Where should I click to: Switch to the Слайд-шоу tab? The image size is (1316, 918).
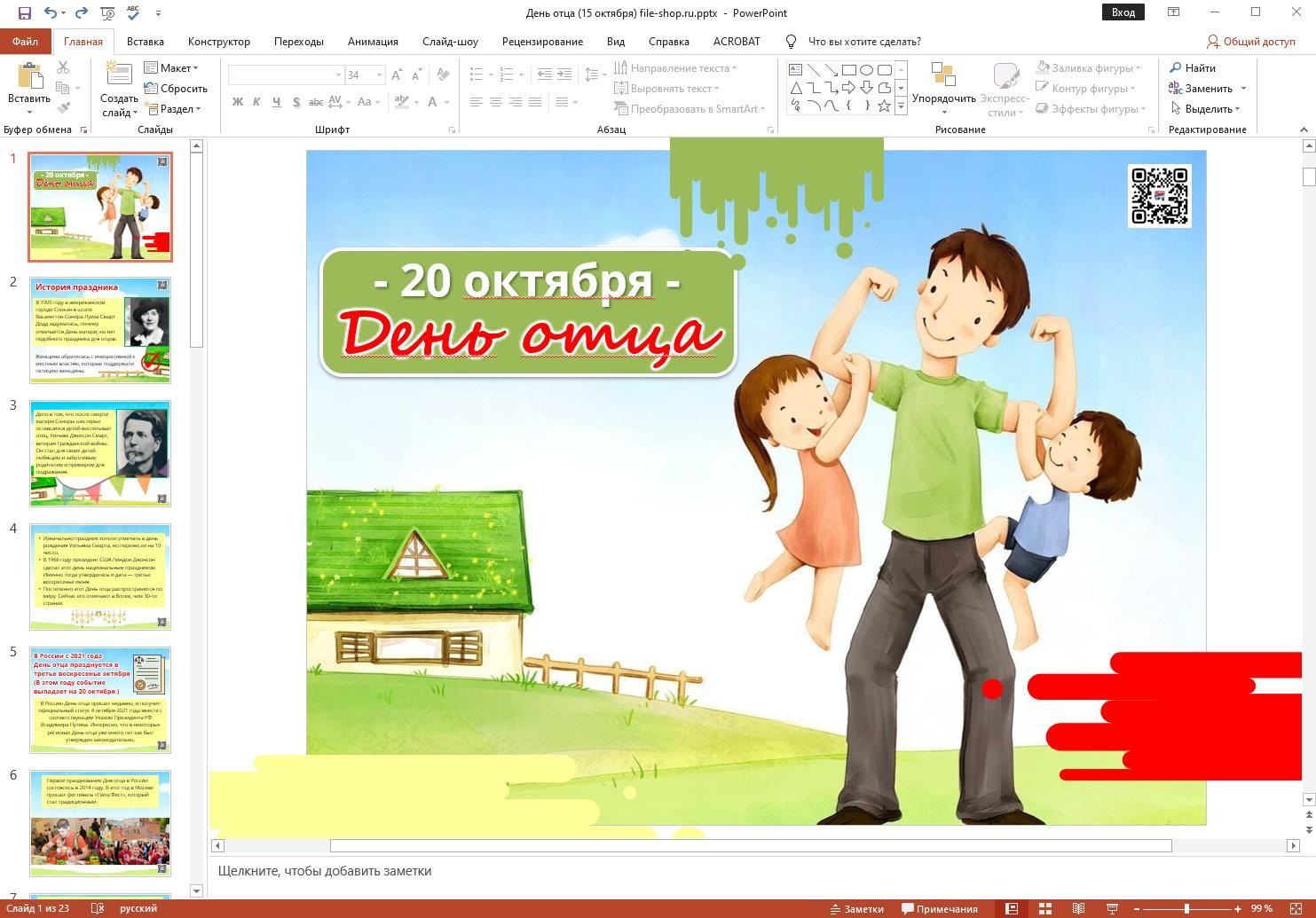click(x=450, y=42)
